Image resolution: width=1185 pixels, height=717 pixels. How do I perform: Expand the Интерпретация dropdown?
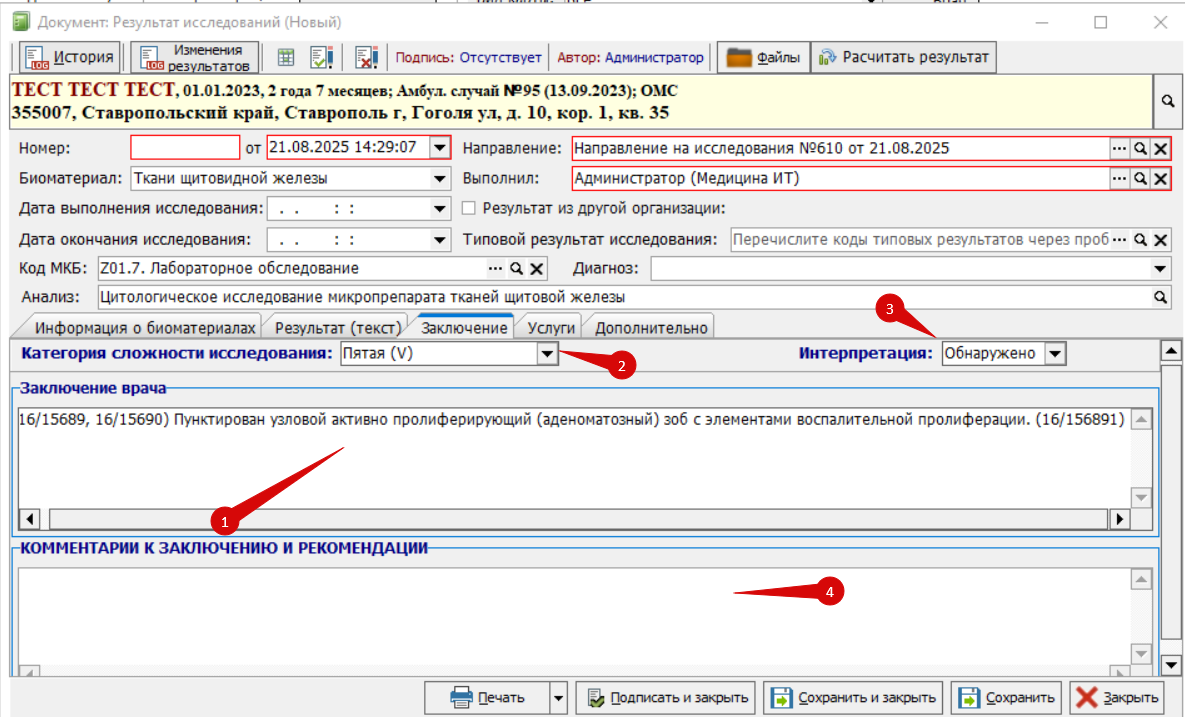click(1056, 354)
